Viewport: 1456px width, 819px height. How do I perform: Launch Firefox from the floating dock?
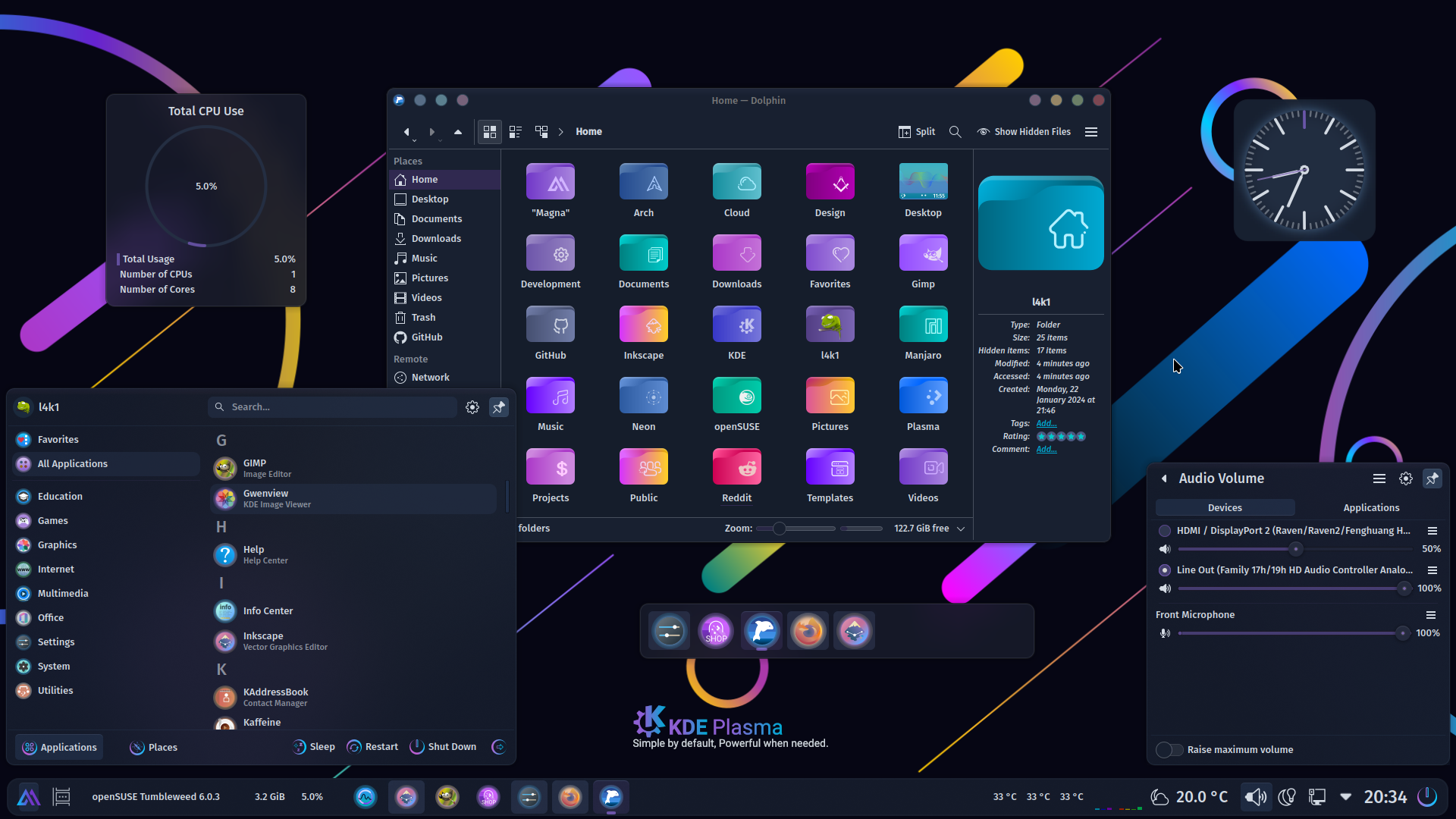pyautogui.click(x=808, y=631)
